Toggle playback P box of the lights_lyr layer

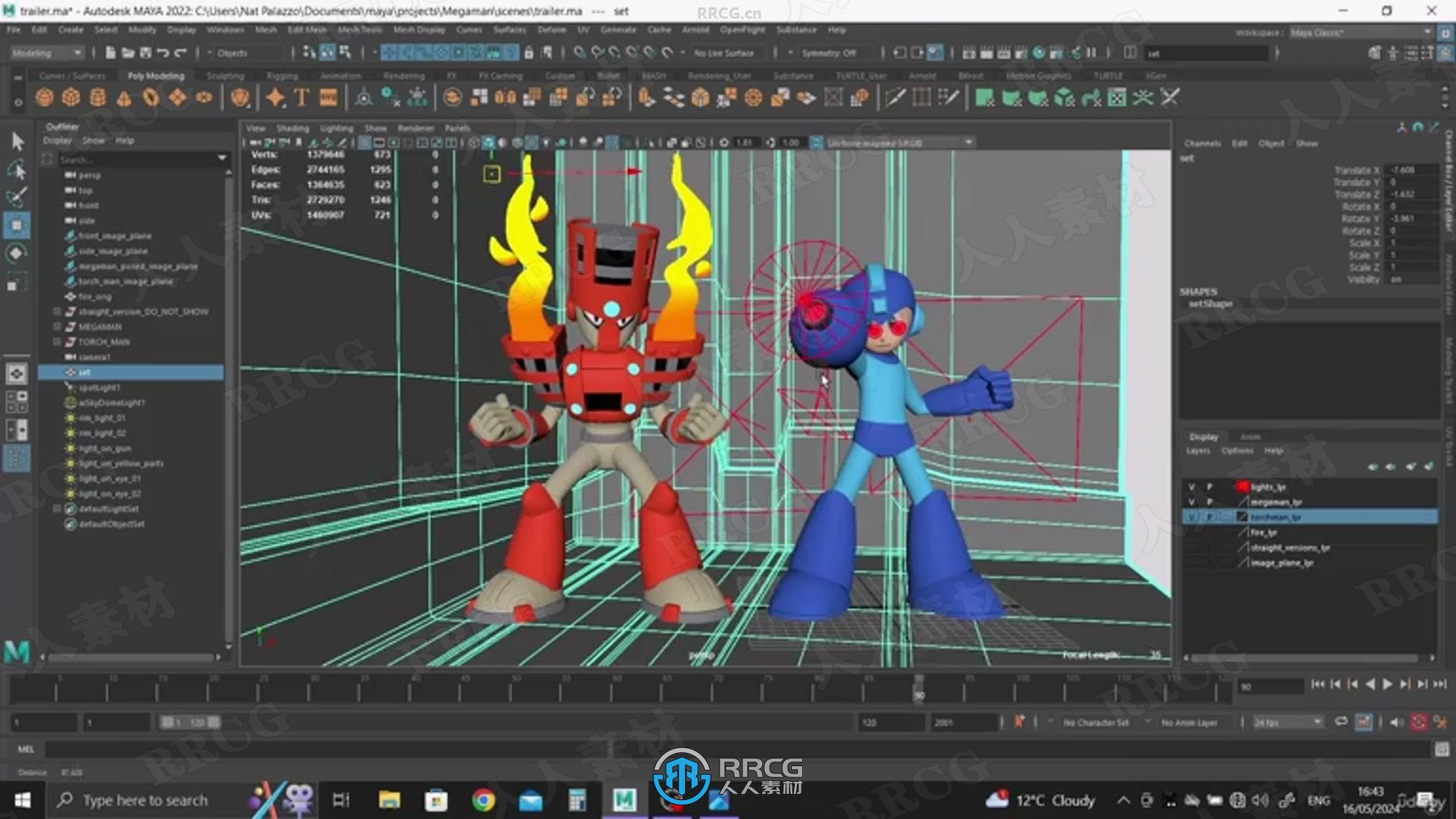tap(1210, 487)
